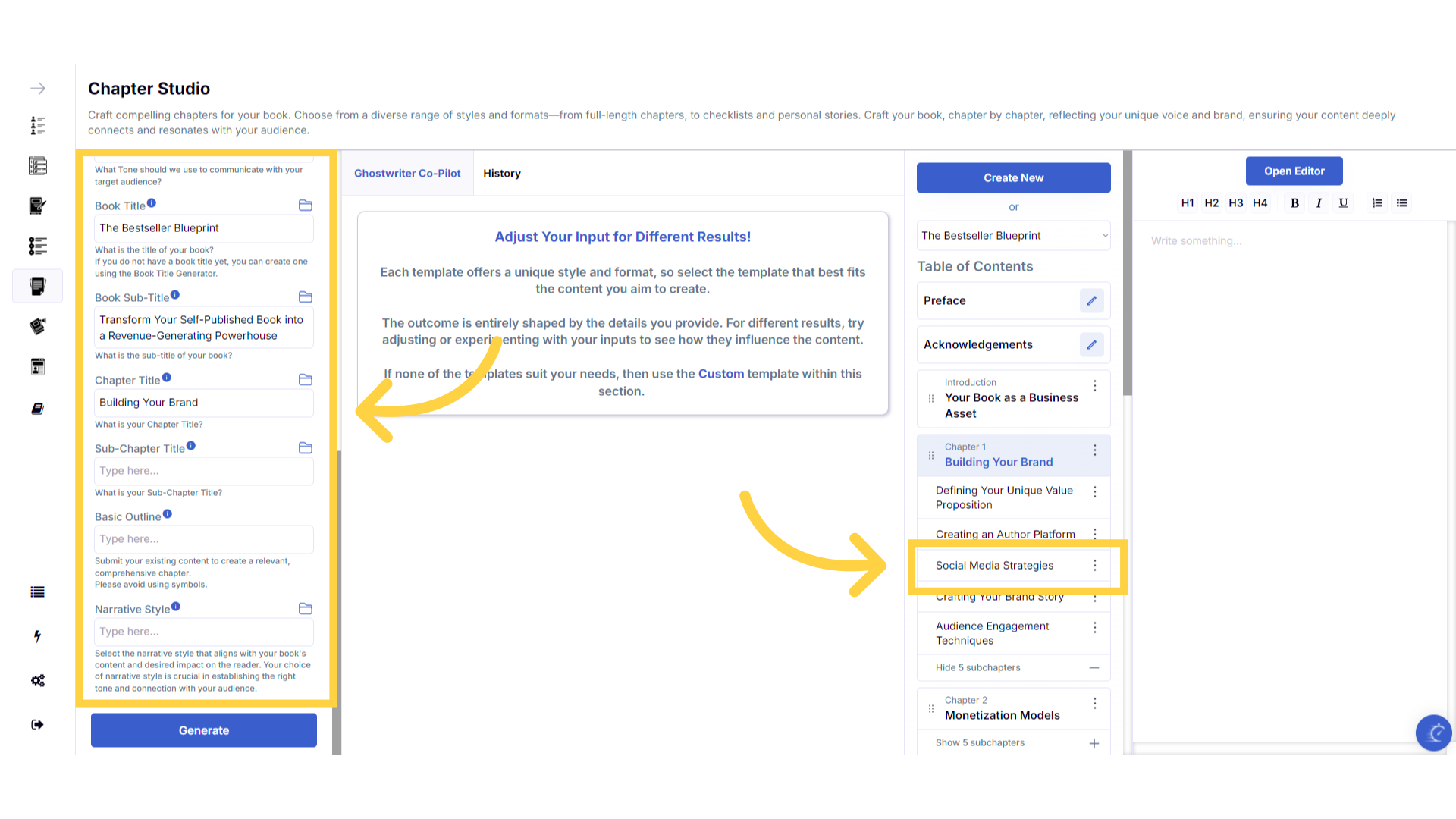Toggle bold formatting in editor toolbar

(1294, 203)
